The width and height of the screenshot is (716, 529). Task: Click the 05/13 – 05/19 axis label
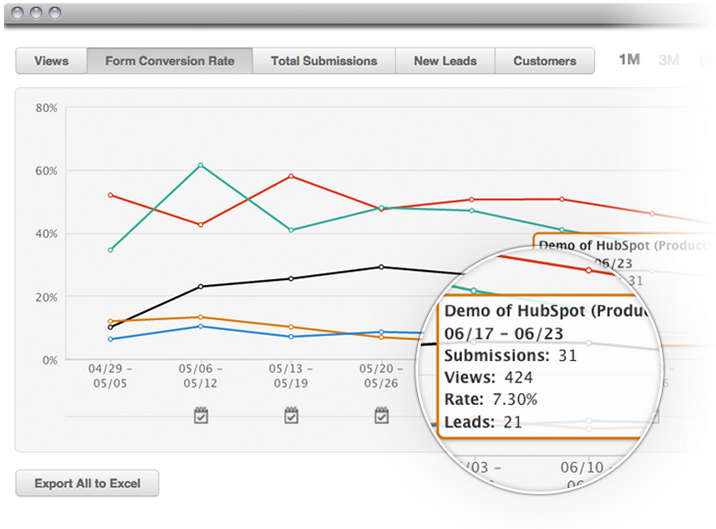[291, 376]
